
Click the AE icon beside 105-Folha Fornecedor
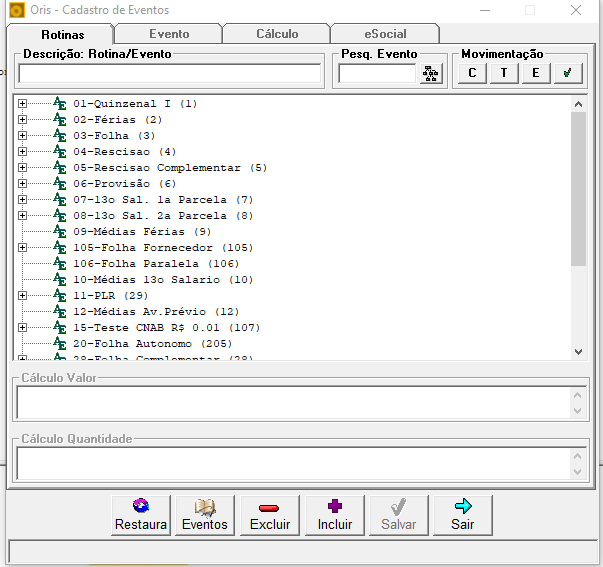(60, 248)
